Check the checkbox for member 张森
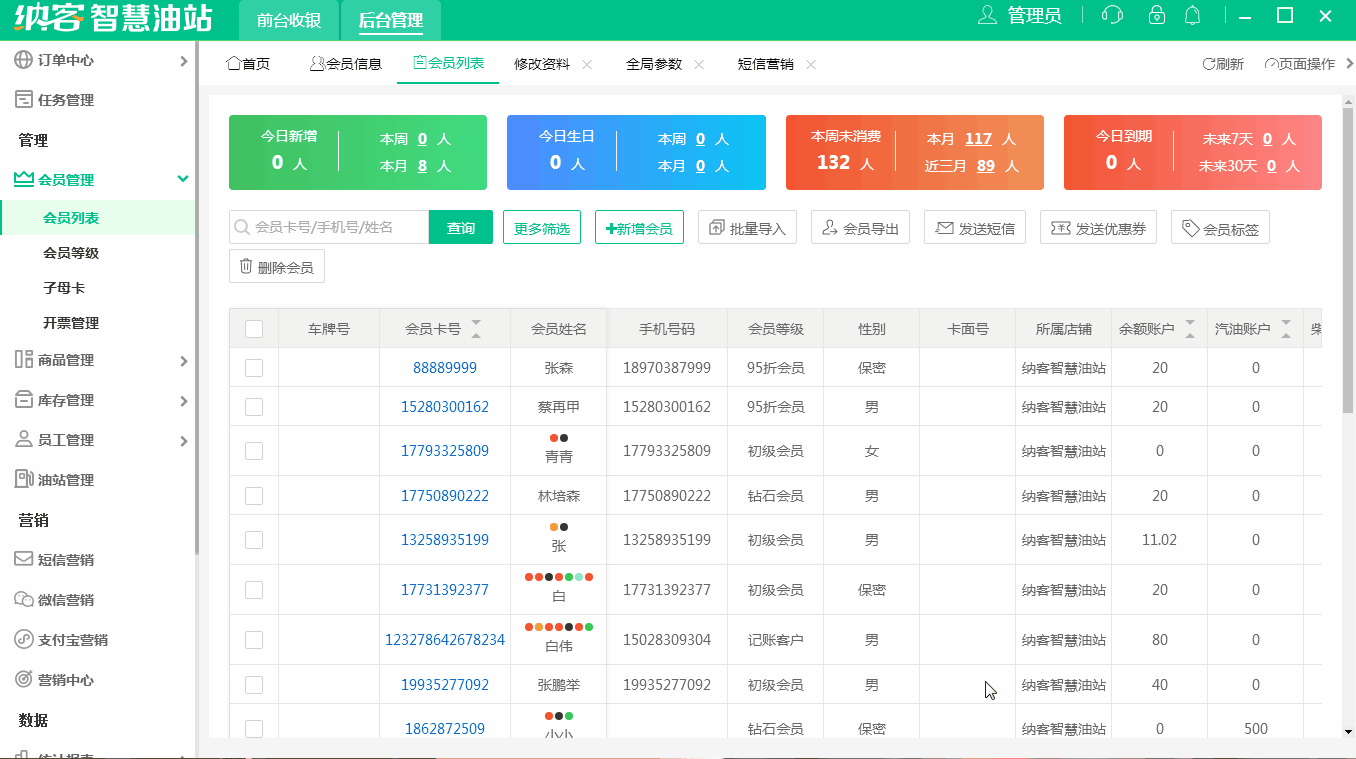This screenshot has width=1356, height=759. tap(254, 368)
